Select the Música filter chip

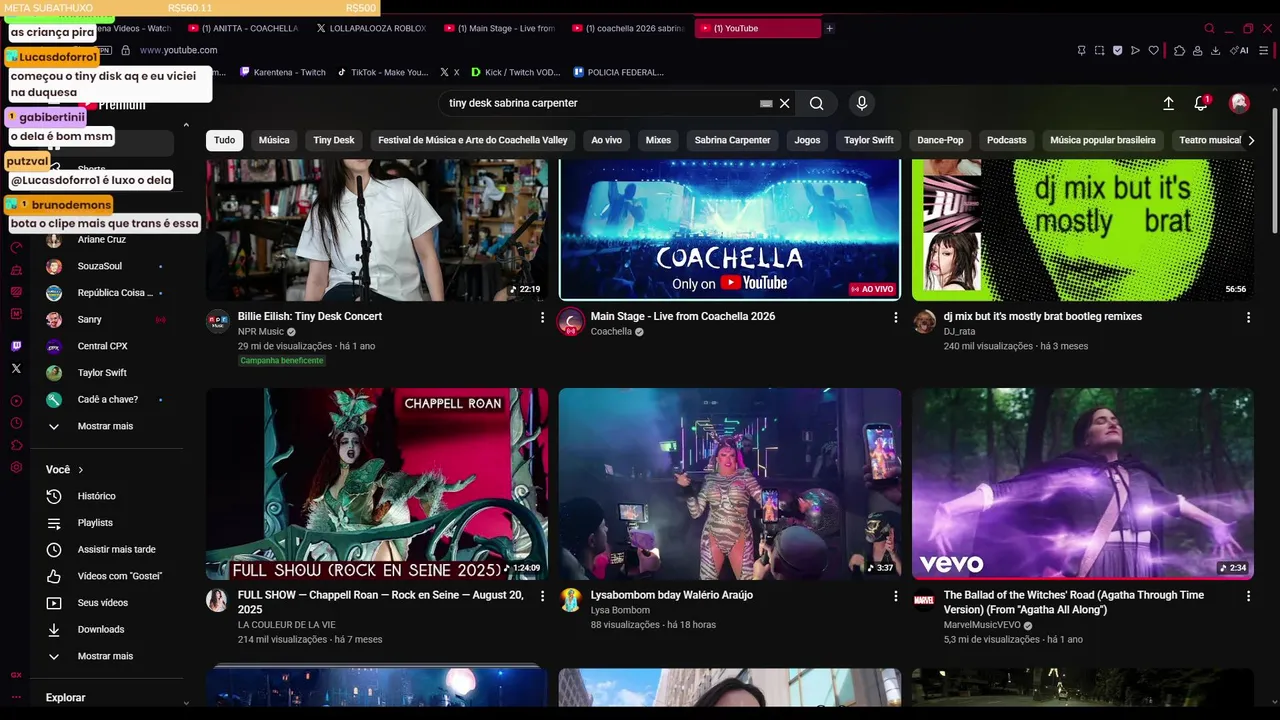coord(274,140)
